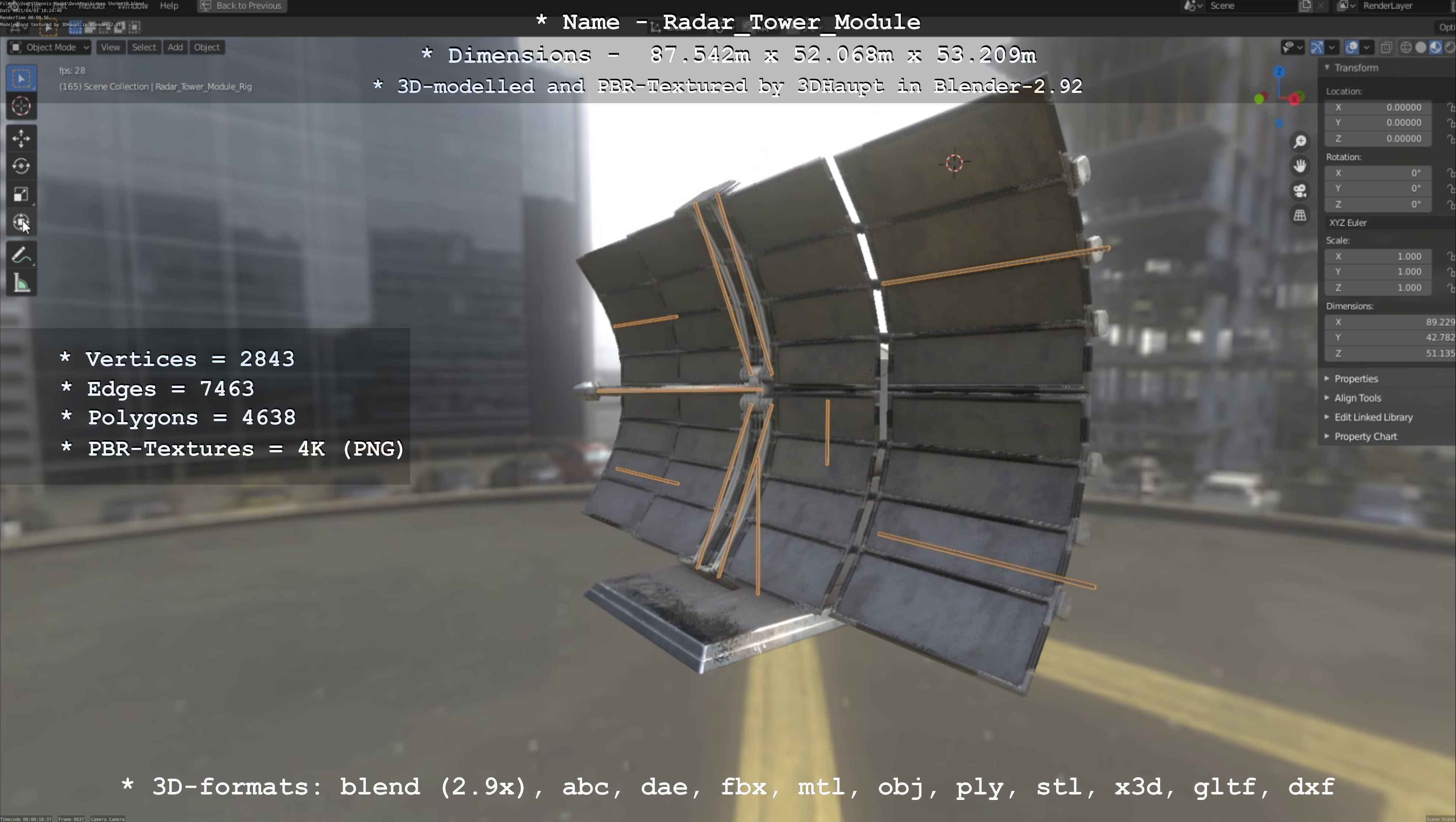Image resolution: width=1456 pixels, height=822 pixels.
Task: Switch perspective/orthographic with the grid icon
Action: pyautogui.click(x=1300, y=216)
